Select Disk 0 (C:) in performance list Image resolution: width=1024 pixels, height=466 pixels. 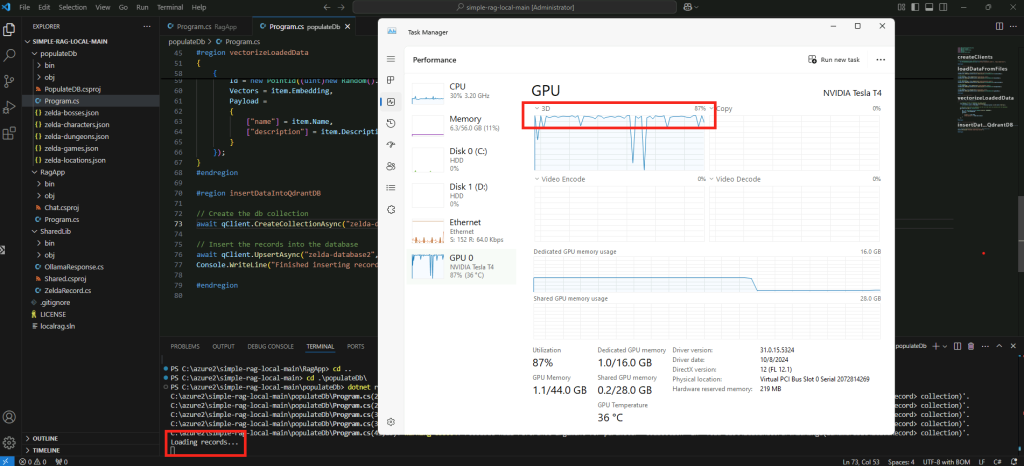[461, 159]
